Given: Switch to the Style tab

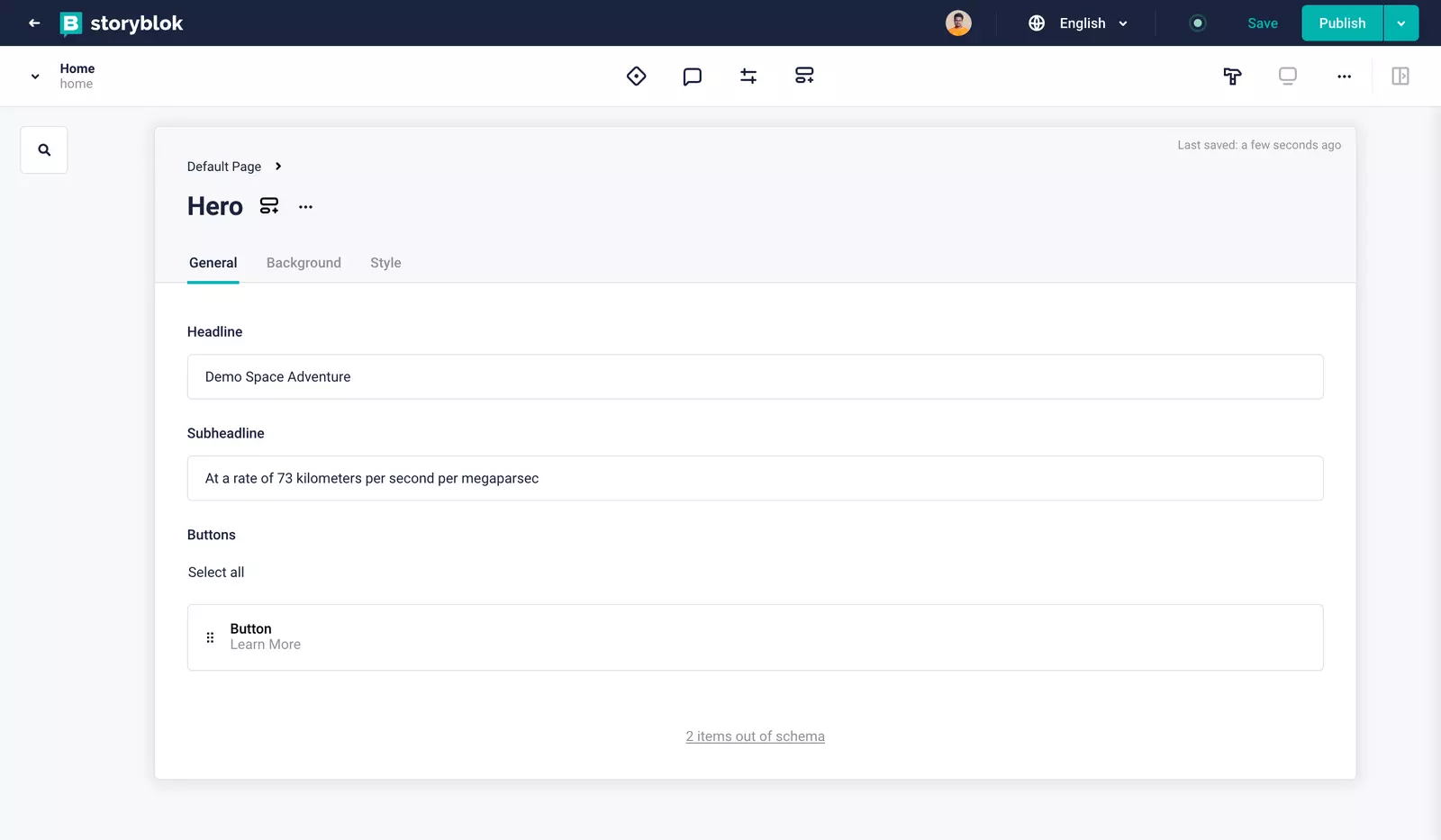Looking at the screenshot, I should [385, 263].
